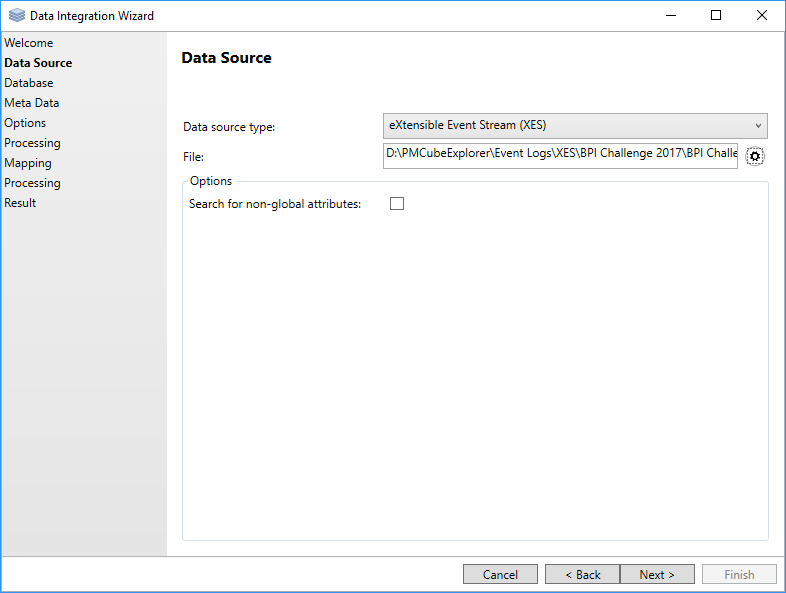Click the File path input field
The image size is (786, 593).
pos(560,156)
